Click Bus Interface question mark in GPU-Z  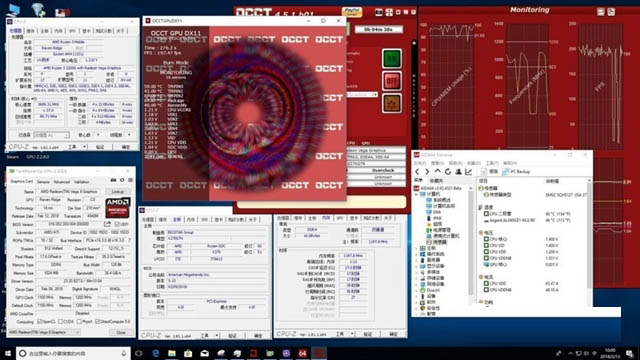(130, 240)
